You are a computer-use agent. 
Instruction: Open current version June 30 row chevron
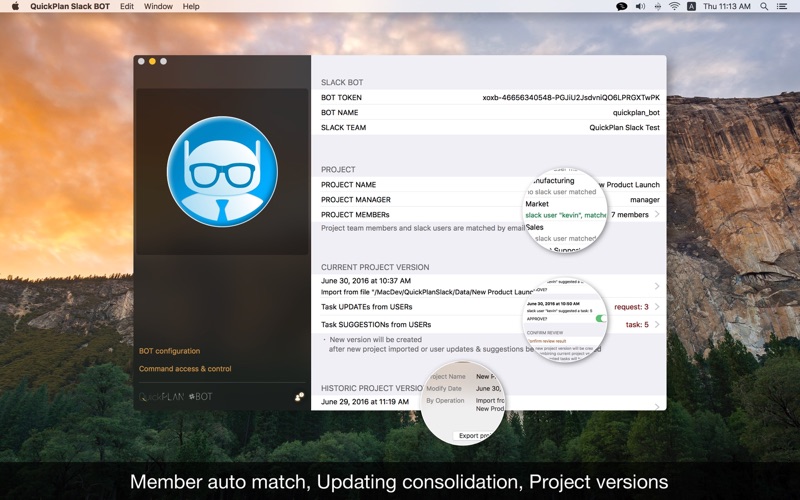657,286
